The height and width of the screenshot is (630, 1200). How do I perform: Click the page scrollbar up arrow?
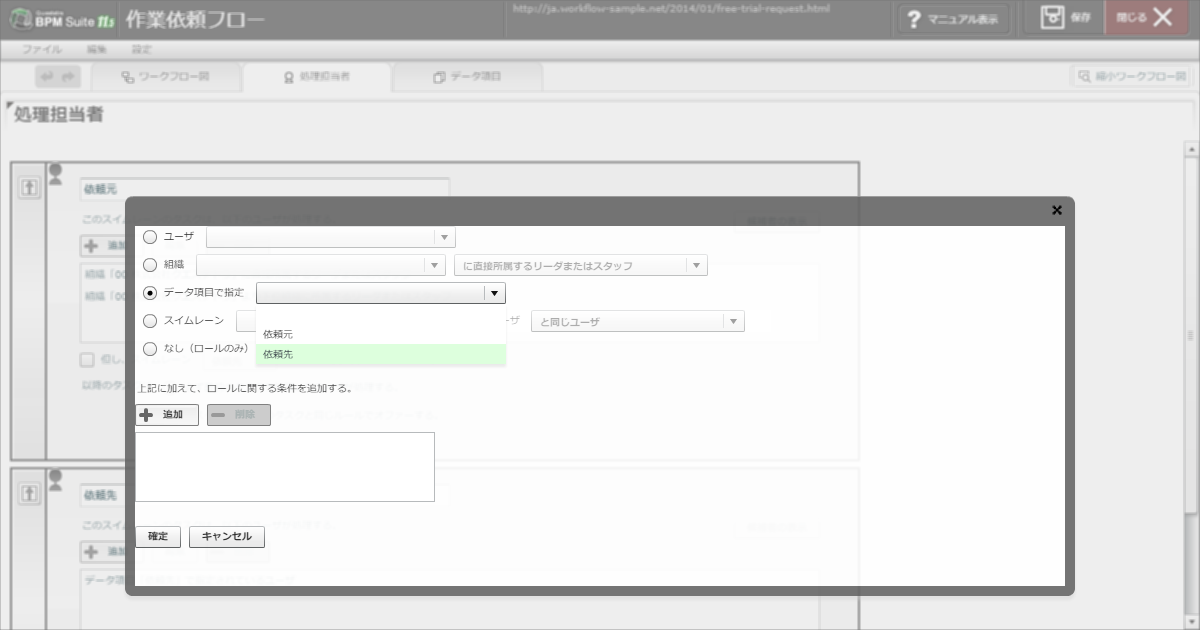[1191, 149]
